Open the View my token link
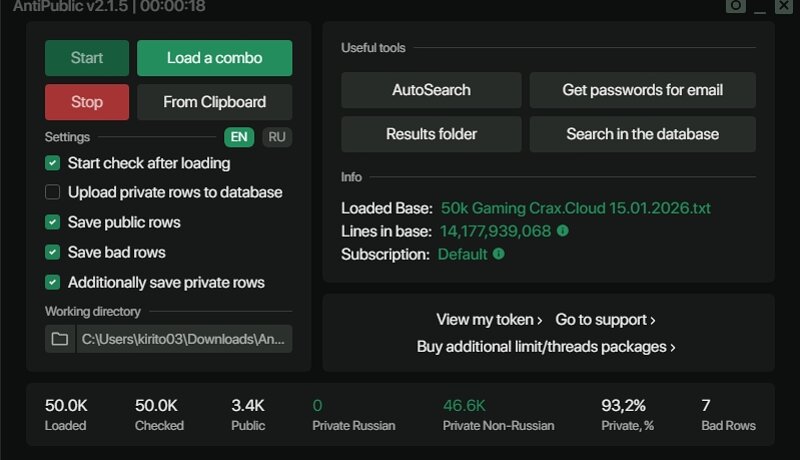The height and width of the screenshot is (460, 800). click(489, 320)
